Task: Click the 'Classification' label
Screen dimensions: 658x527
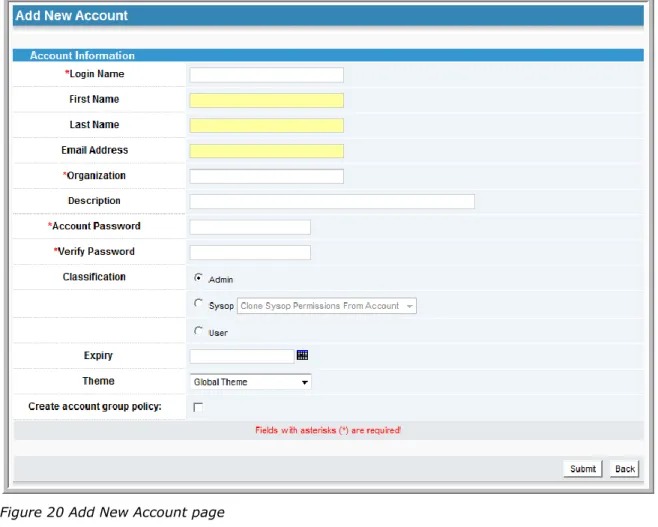Action: coord(94,277)
